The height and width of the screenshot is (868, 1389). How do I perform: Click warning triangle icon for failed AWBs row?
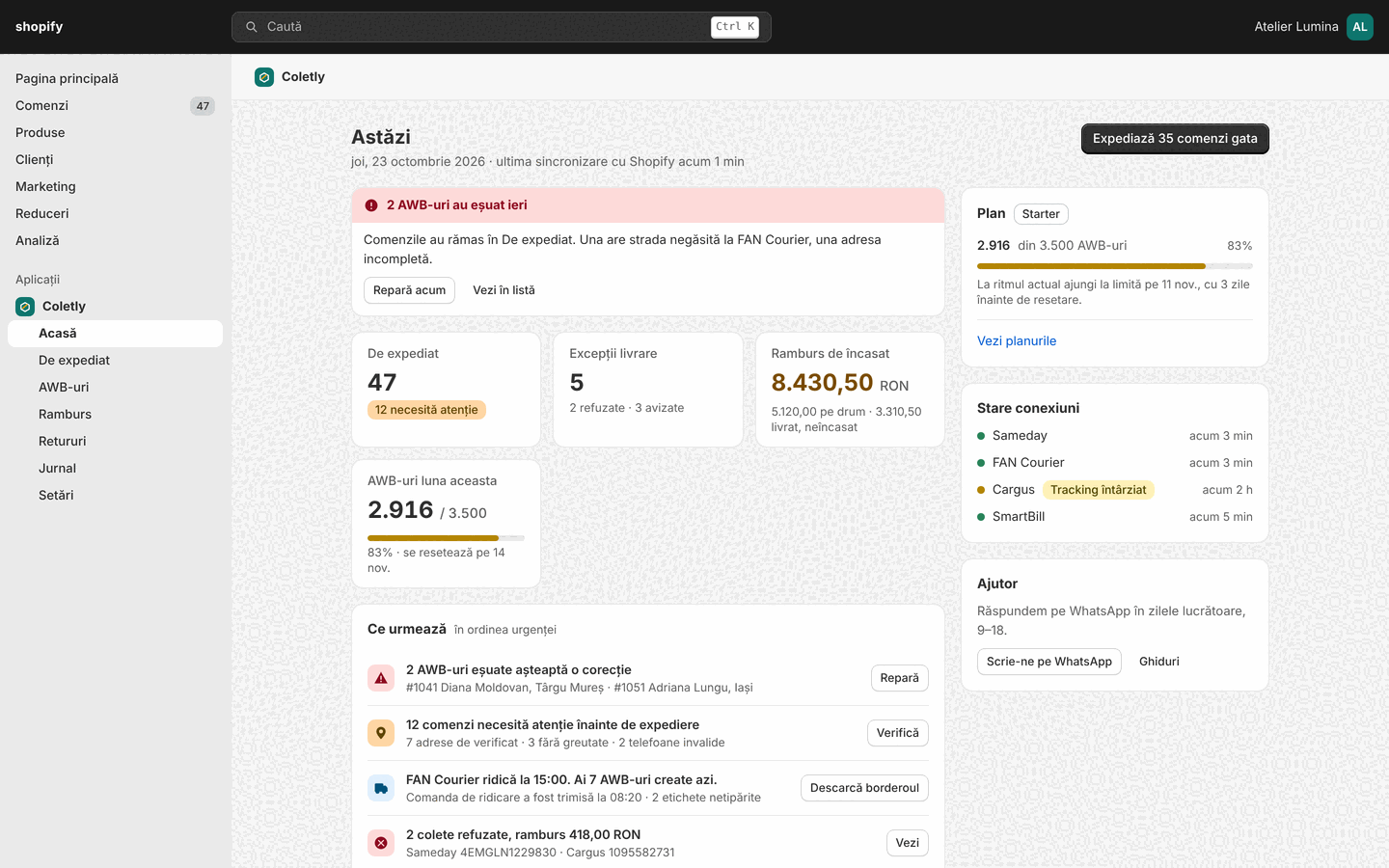click(381, 678)
